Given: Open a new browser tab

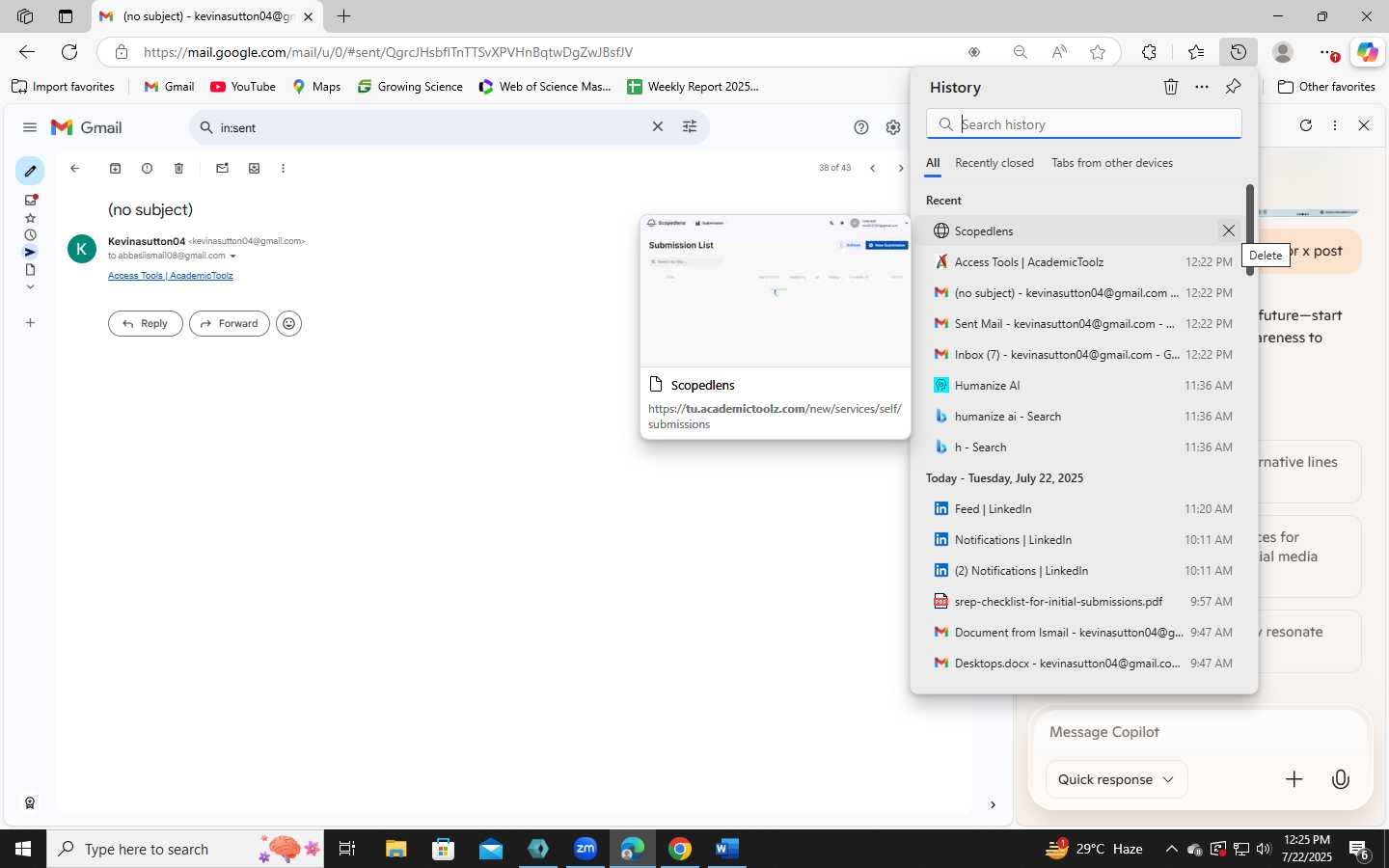Looking at the screenshot, I should point(343,16).
